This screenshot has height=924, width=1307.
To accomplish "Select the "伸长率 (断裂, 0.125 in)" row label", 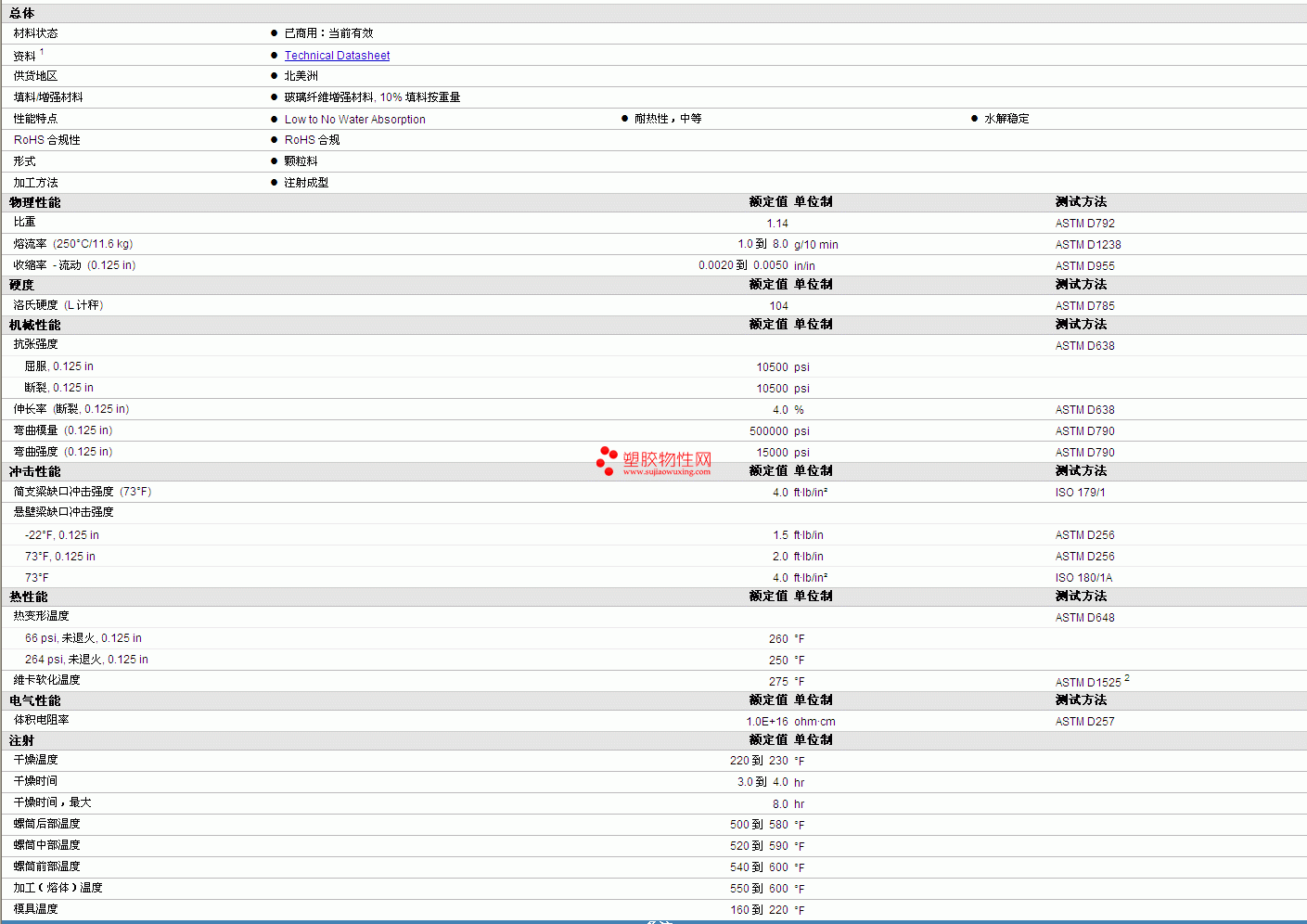I will pos(71,409).
